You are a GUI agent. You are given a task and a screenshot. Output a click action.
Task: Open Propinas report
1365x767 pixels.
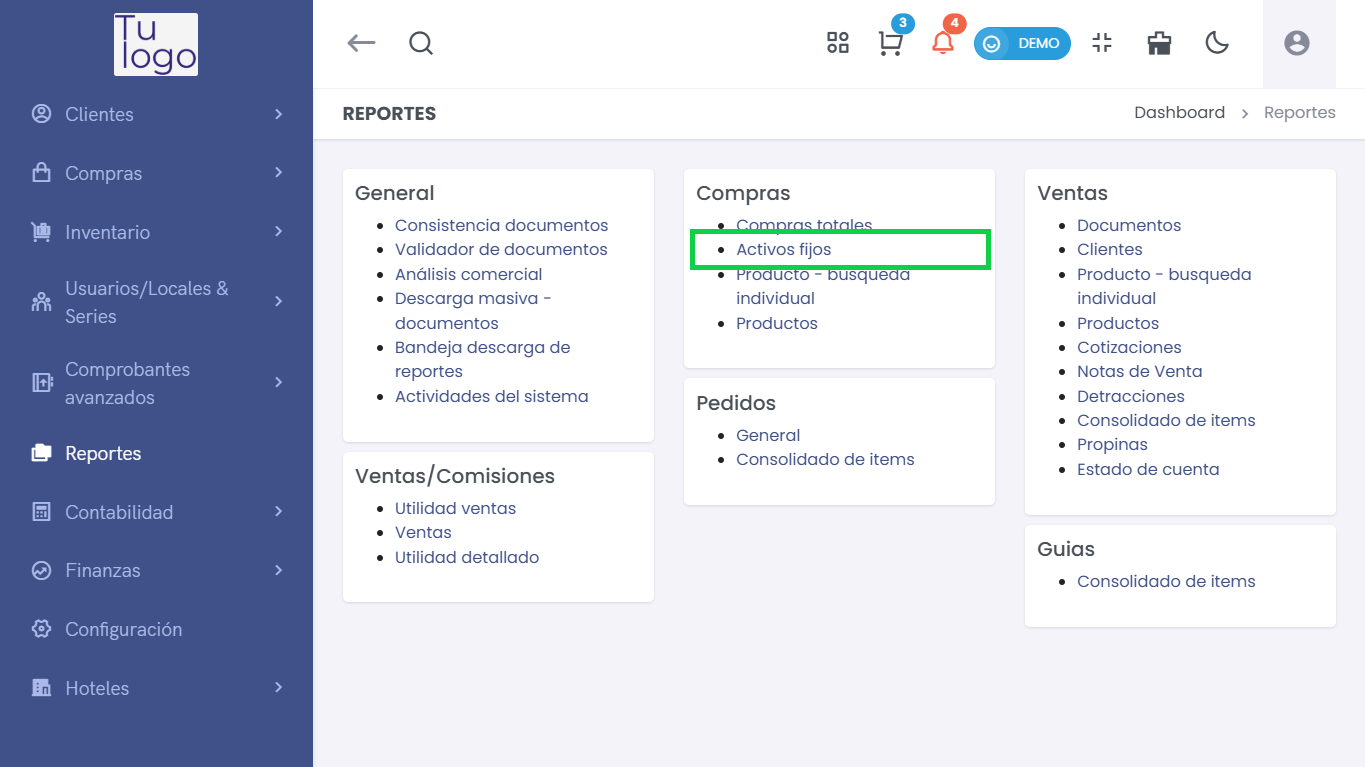[x=1112, y=444]
